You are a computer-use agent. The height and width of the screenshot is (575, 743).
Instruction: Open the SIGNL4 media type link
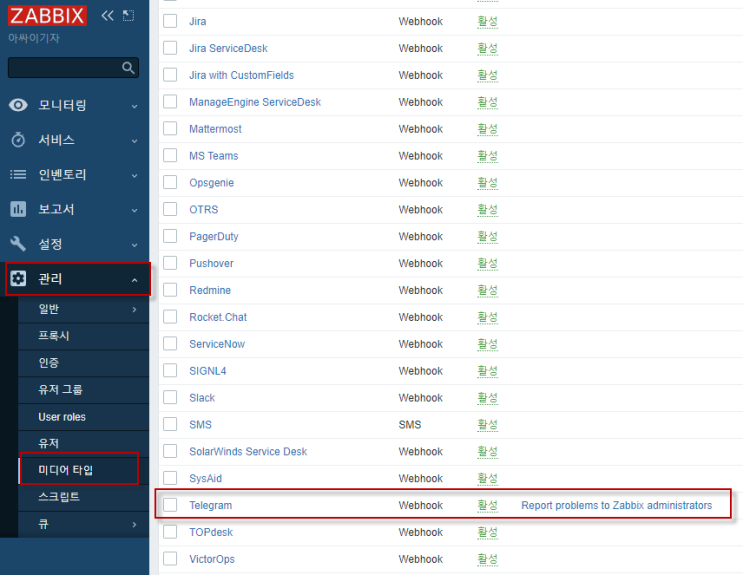coord(208,371)
